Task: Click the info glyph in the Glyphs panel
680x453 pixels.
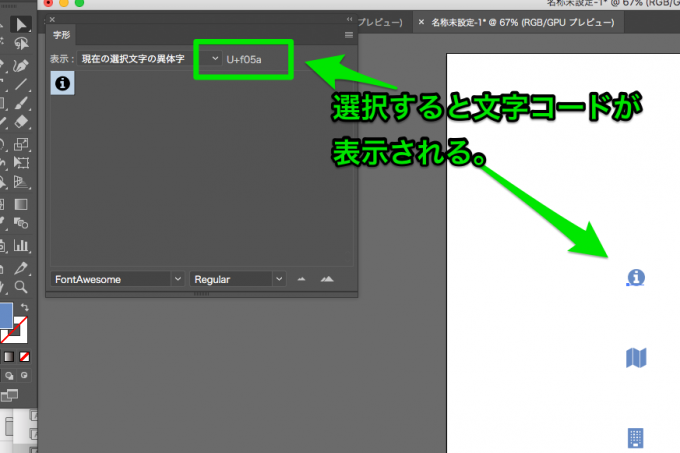Action: pyautogui.click(x=62, y=85)
